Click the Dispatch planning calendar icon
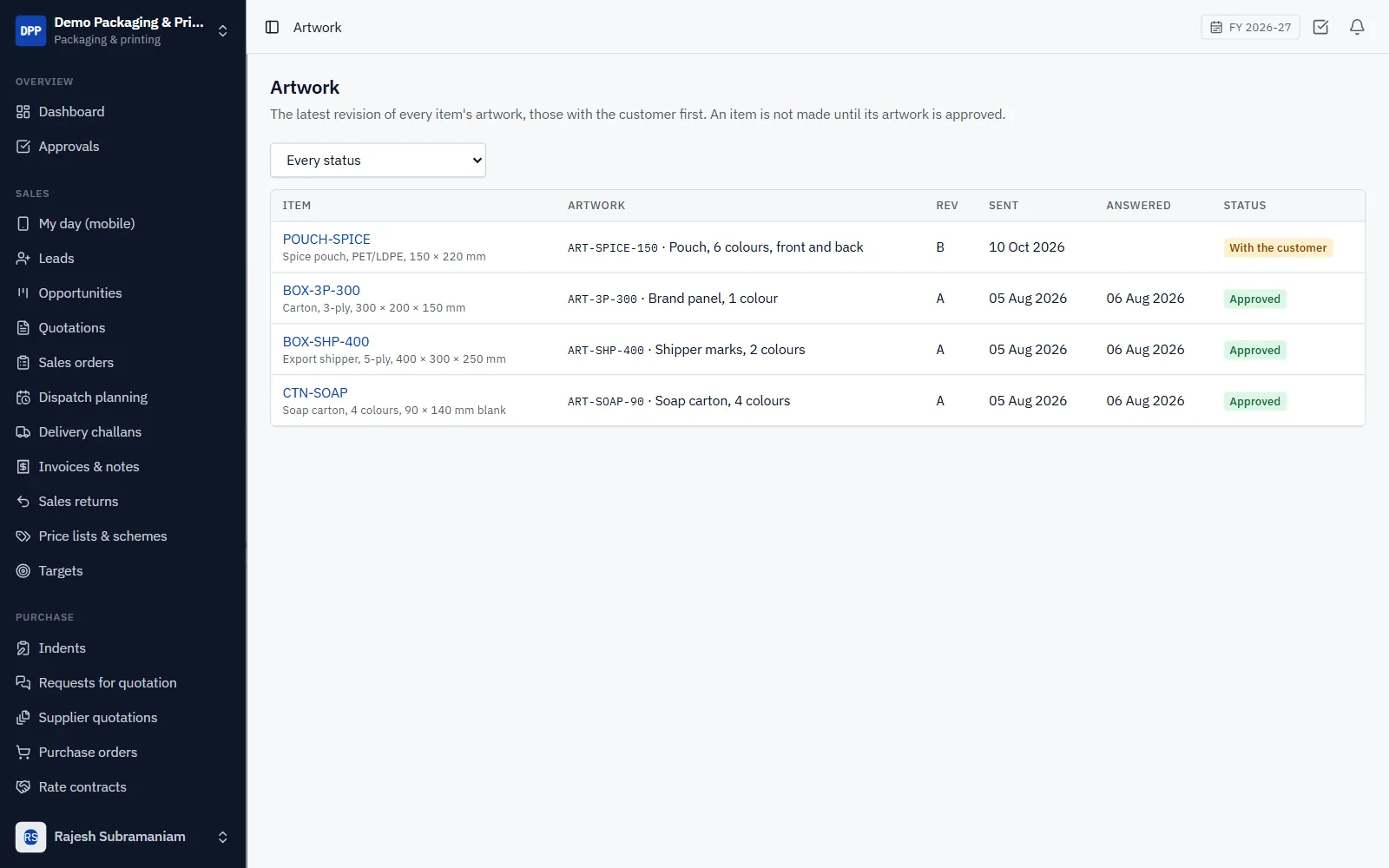1389x868 pixels. pyautogui.click(x=23, y=398)
